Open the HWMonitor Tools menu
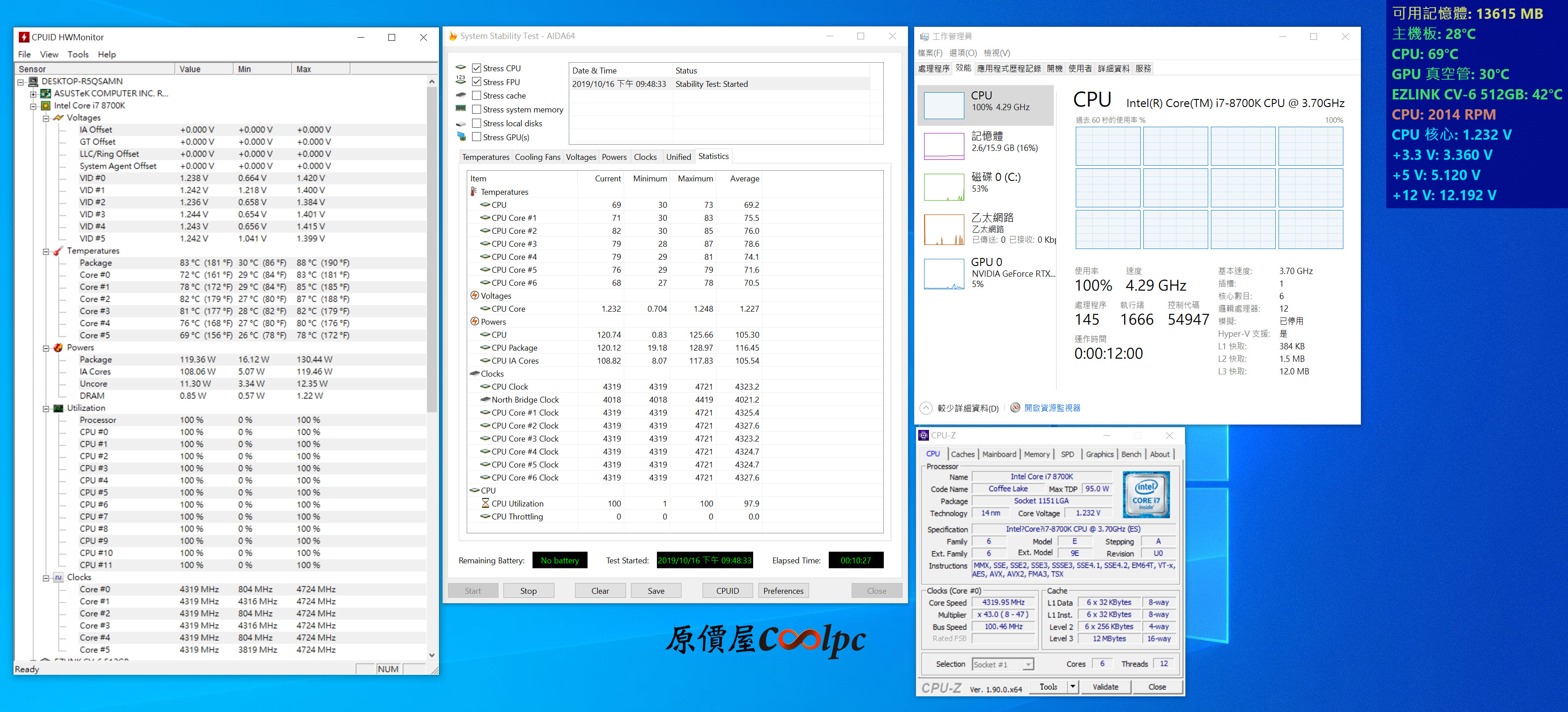The image size is (1568, 712). click(x=78, y=54)
